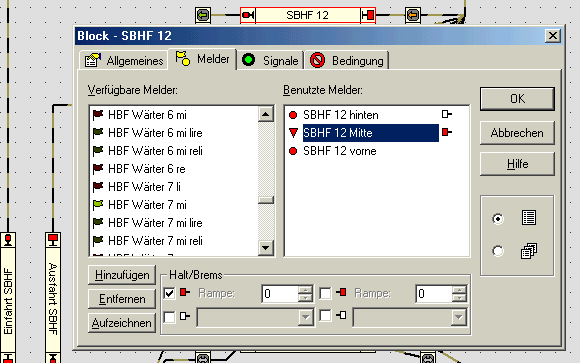580x363 pixels.
Task: Click flag icon of HBF Wärter 7 mi lire
Action: [x=98, y=222]
